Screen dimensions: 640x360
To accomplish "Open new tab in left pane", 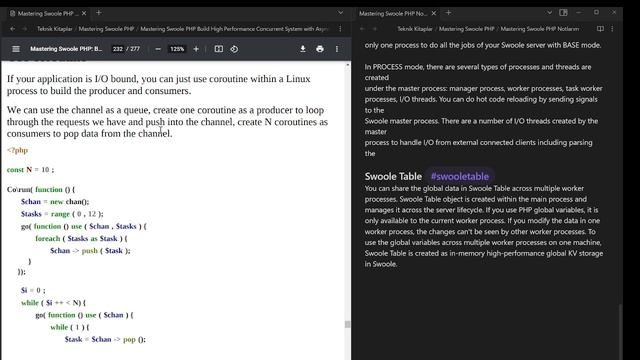I will 98,13.
